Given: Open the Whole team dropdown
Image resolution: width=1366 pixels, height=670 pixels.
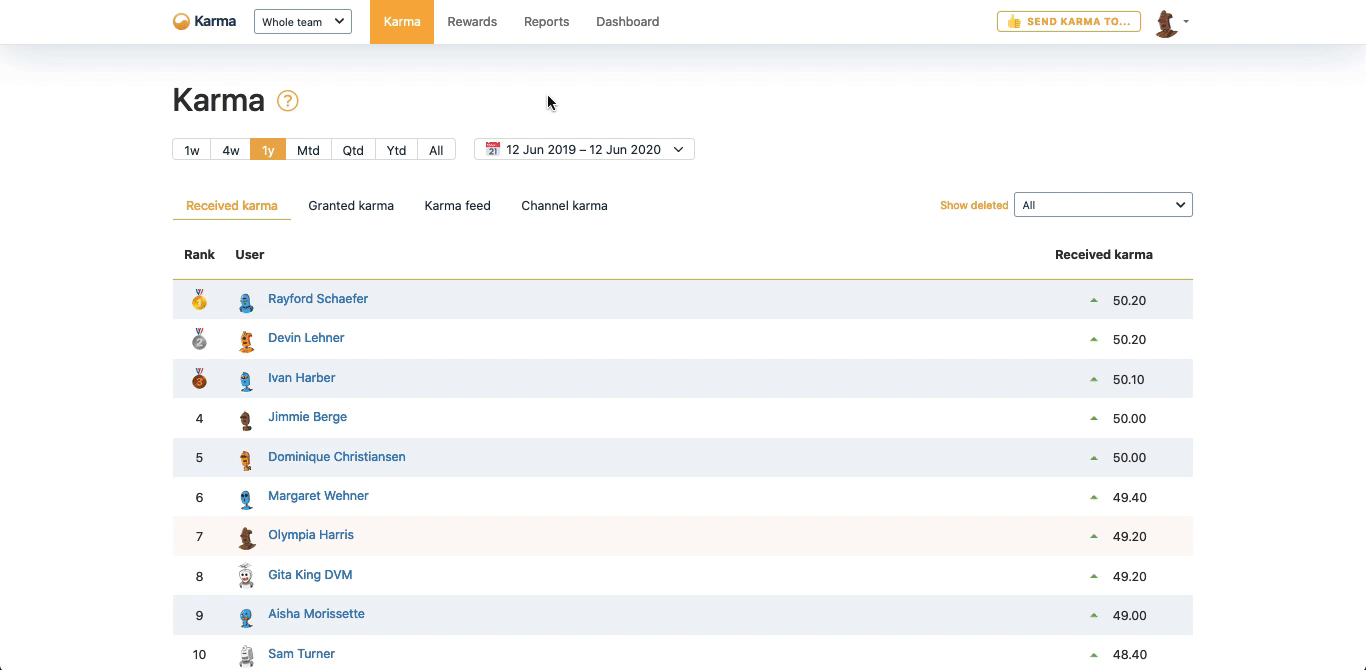Looking at the screenshot, I should [303, 22].
